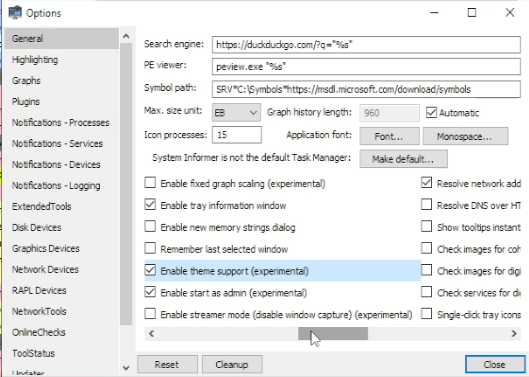Open ToolStatus section
Viewport: 529px width, 377px height.
tap(62, 353)
